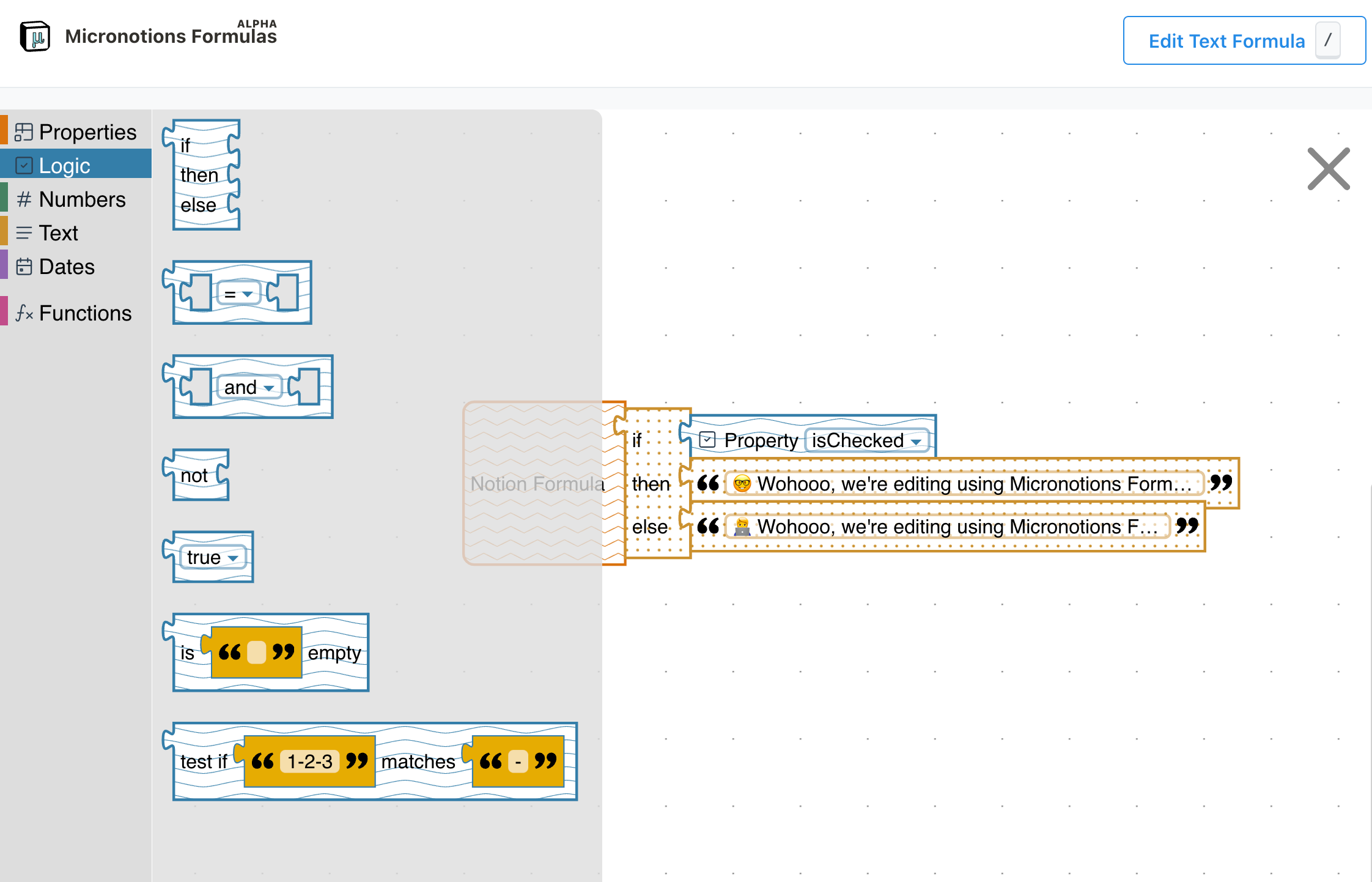The image size is (1372, 882).
Task: Edit the else-branch Wohooo text field
Action: coord(947,527)
